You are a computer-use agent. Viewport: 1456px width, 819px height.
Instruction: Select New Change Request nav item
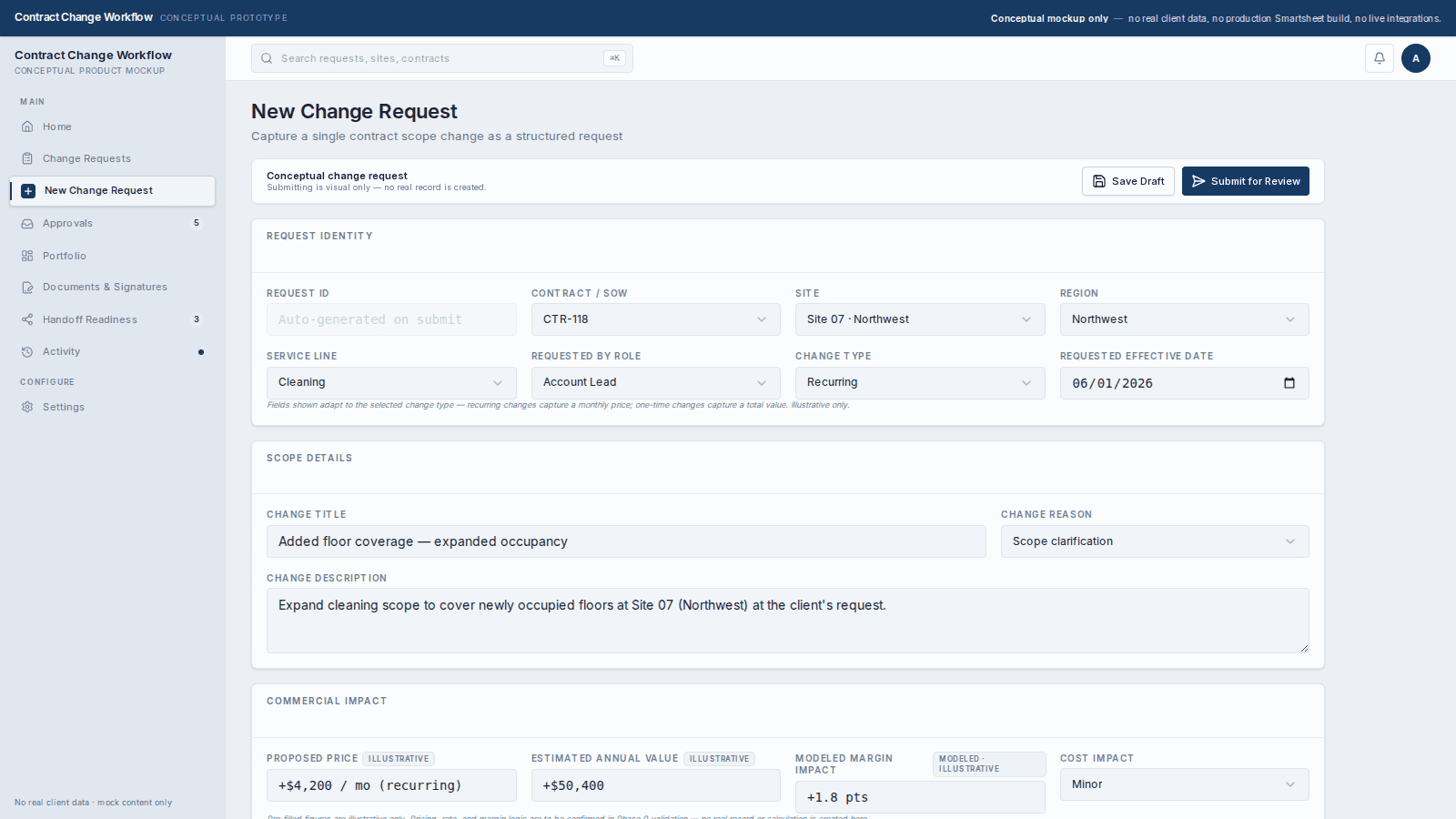pos(113,191)
